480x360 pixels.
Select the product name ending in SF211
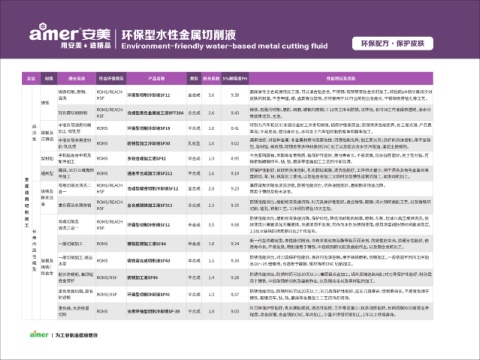coord(150,173)
